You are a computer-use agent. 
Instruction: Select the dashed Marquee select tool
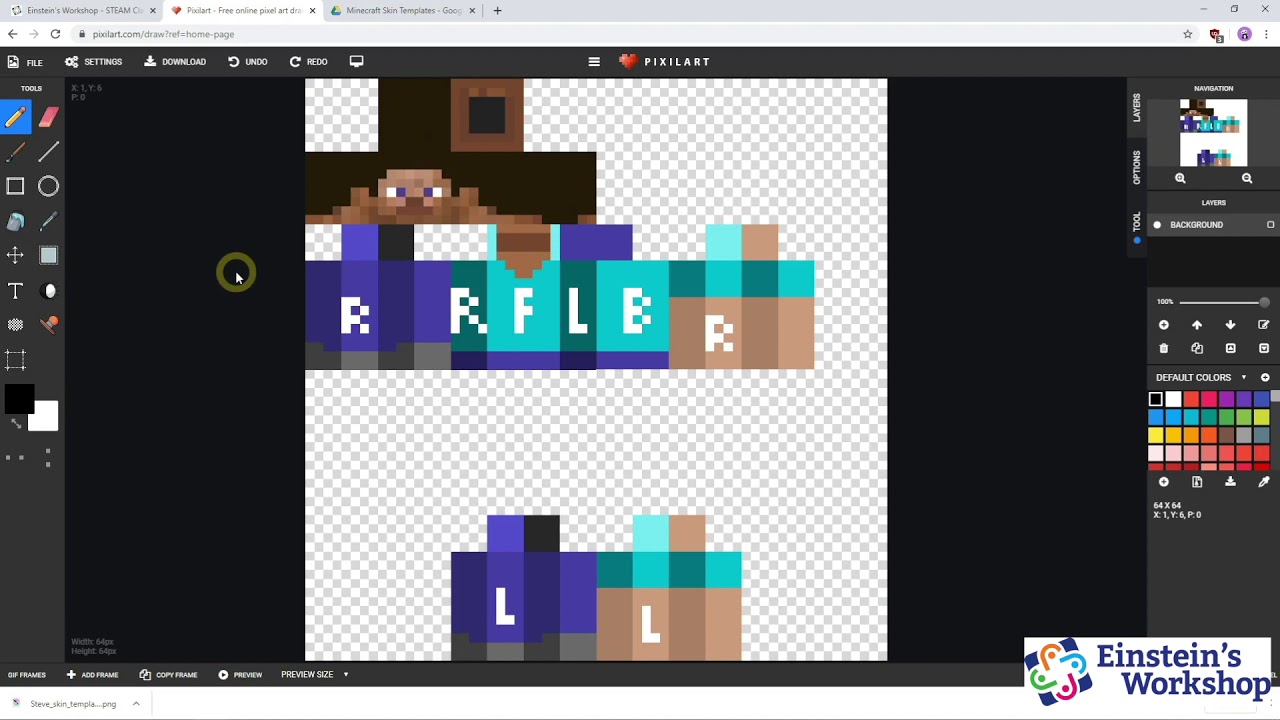tap(15, 360)
